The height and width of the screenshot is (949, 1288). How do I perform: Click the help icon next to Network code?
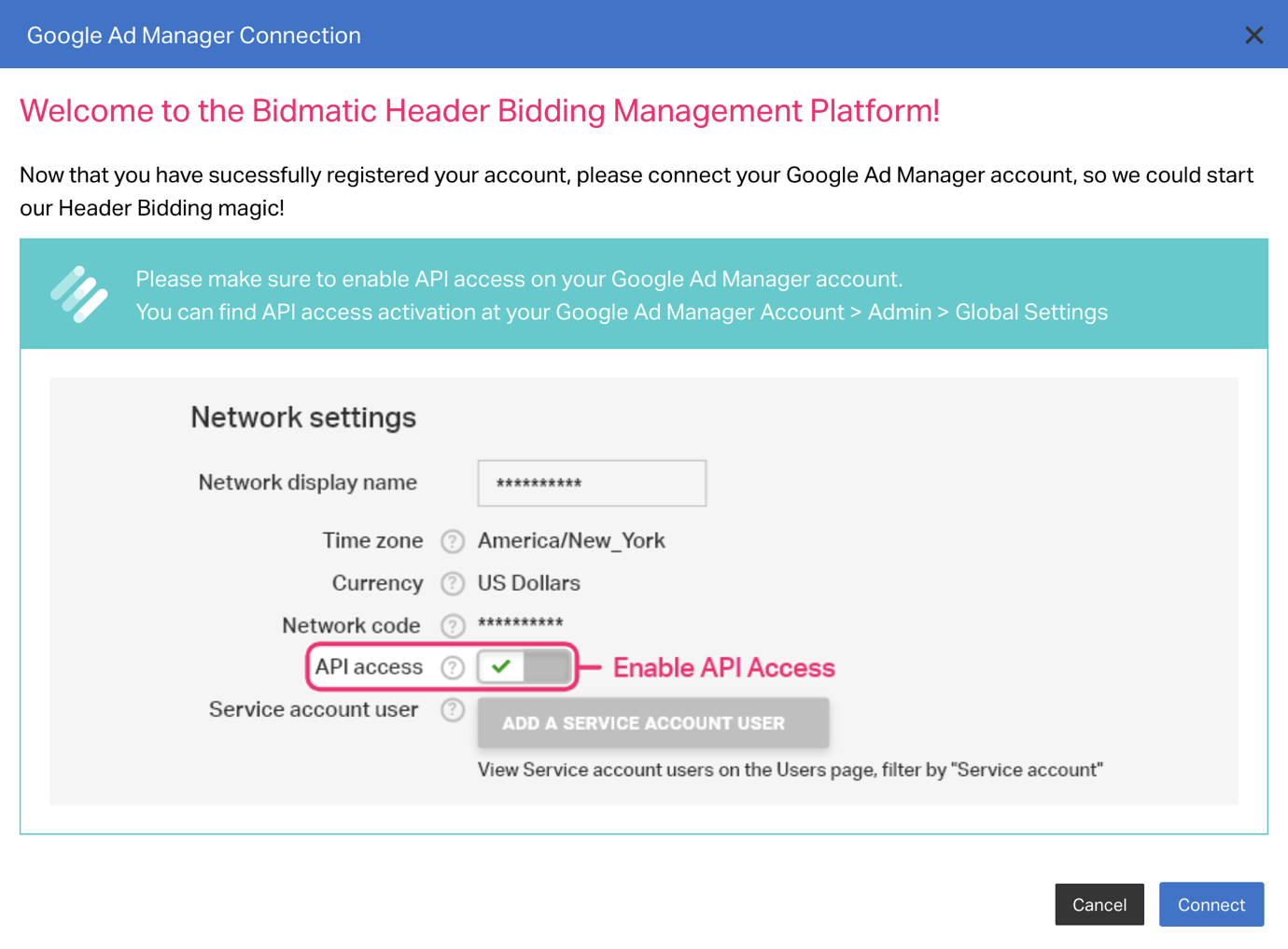pyautogui.click(x=453, y=625)
